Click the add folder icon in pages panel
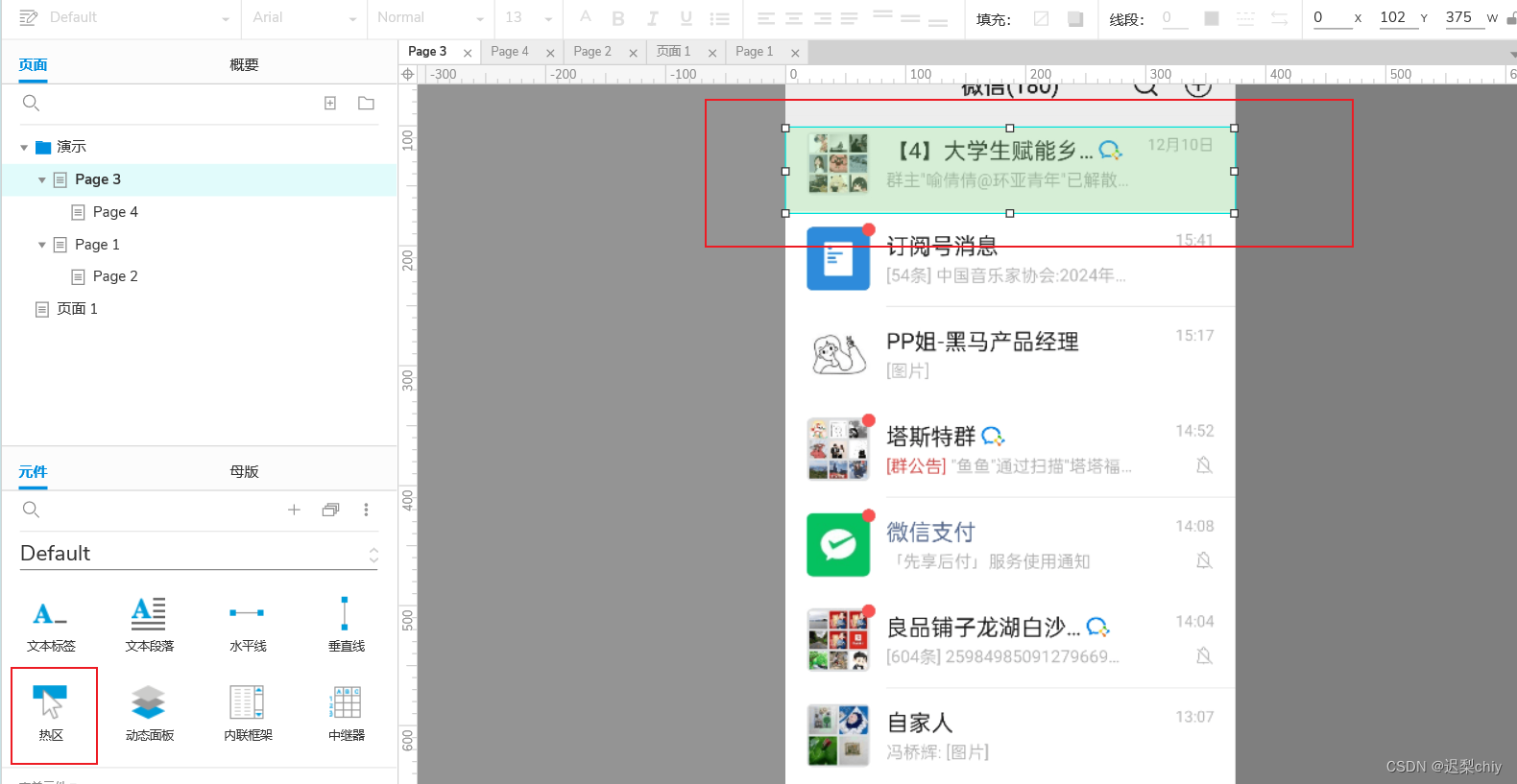 (366, 103)
